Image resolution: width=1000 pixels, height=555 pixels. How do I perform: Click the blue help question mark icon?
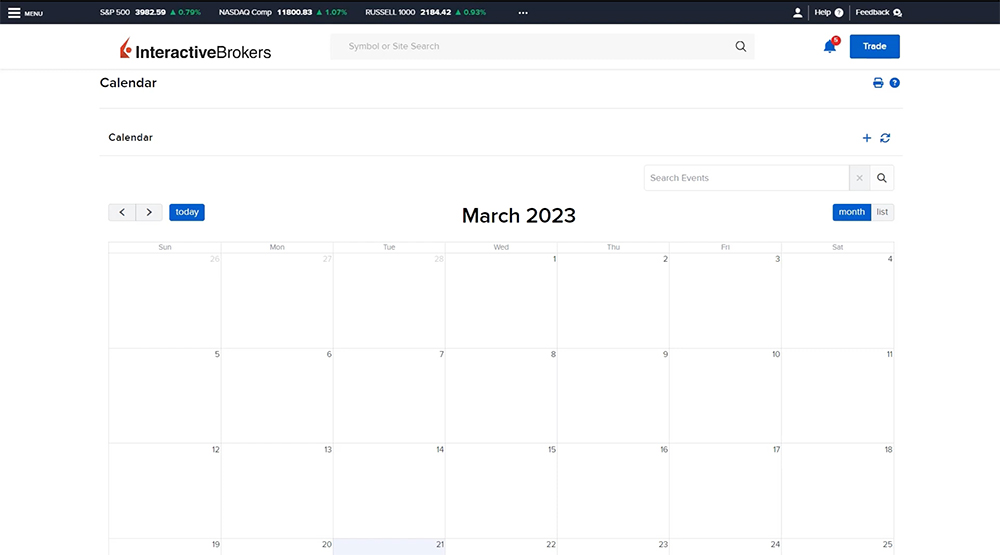895,83
